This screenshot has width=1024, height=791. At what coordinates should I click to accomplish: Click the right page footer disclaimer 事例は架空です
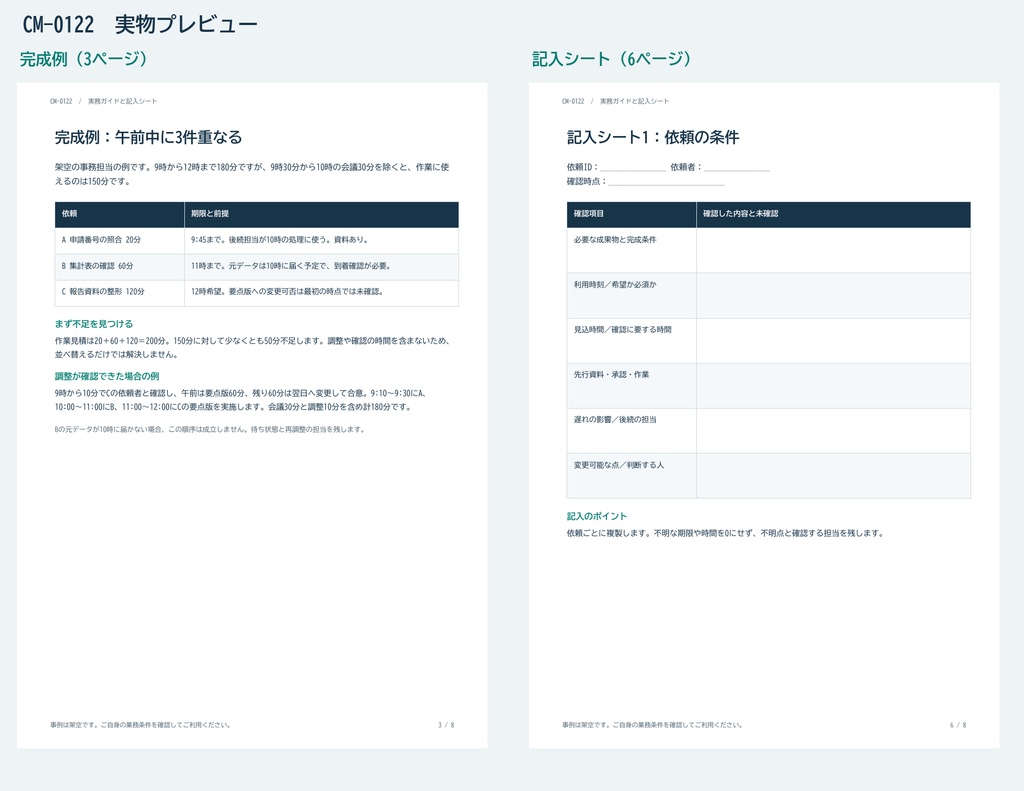pos(652,725)
